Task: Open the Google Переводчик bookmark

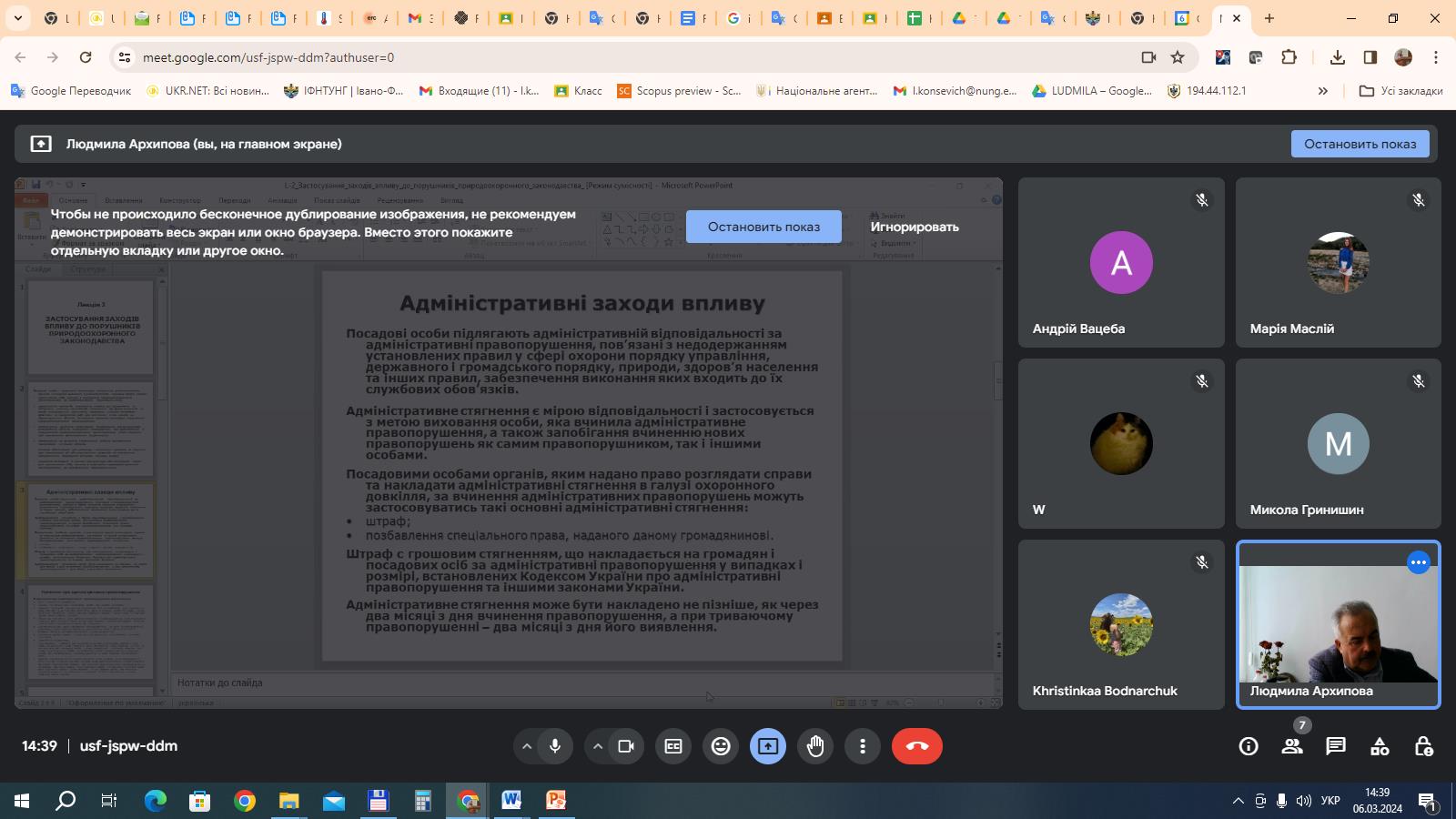Action: click(x=71, y=91)
